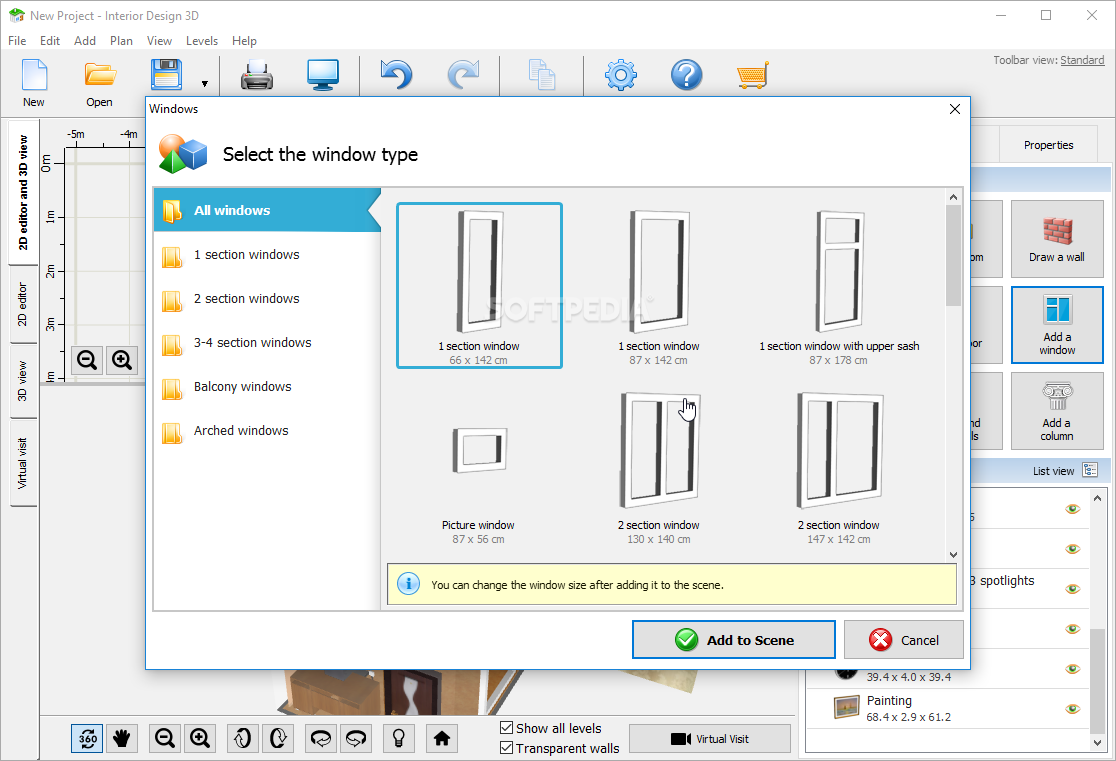Zoom out in the 2D editor
The image size is (1116, 761).
coord(88,360)
